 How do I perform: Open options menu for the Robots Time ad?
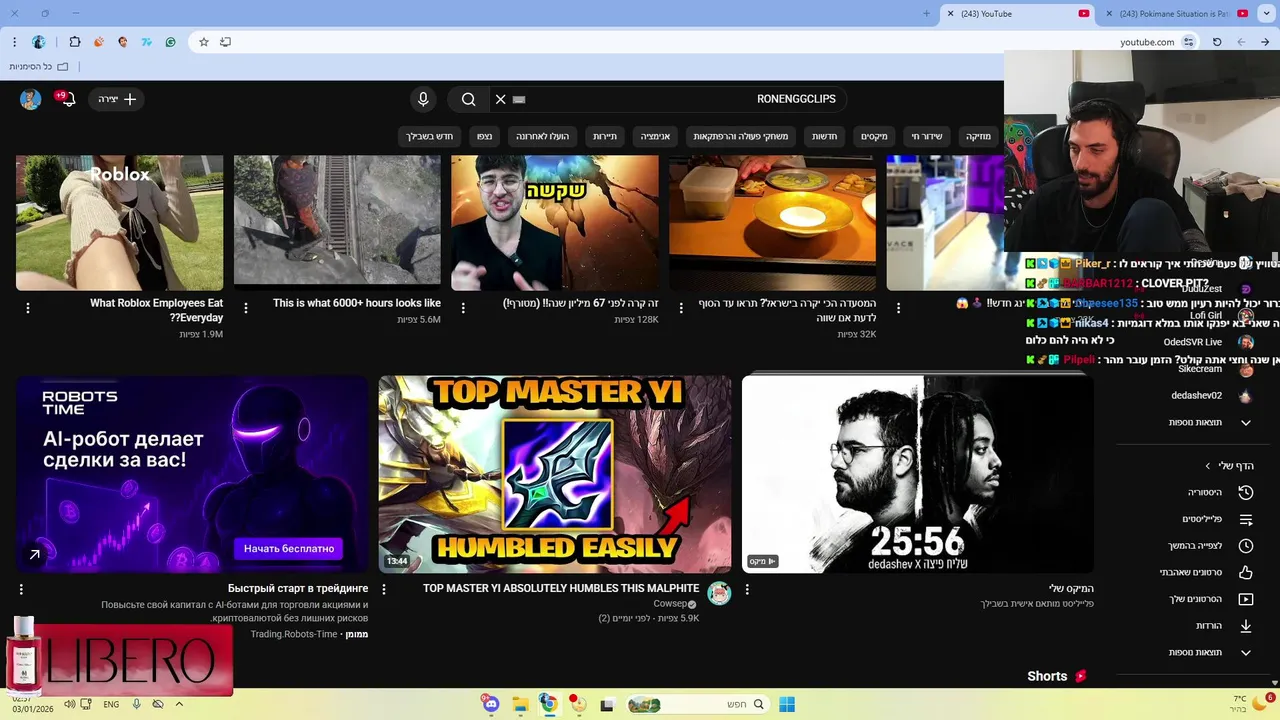(x=21, y=590)
